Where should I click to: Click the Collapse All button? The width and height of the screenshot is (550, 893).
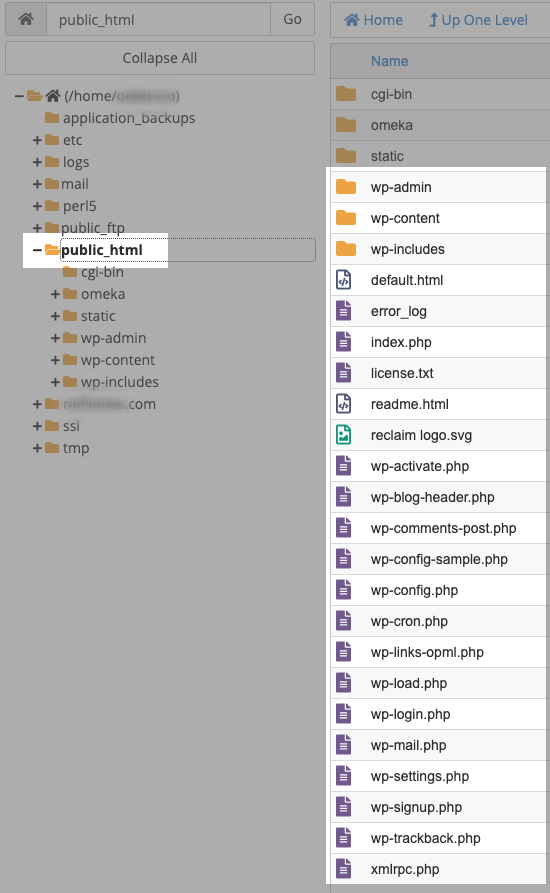pyautogui.click(x=160, y=58)
